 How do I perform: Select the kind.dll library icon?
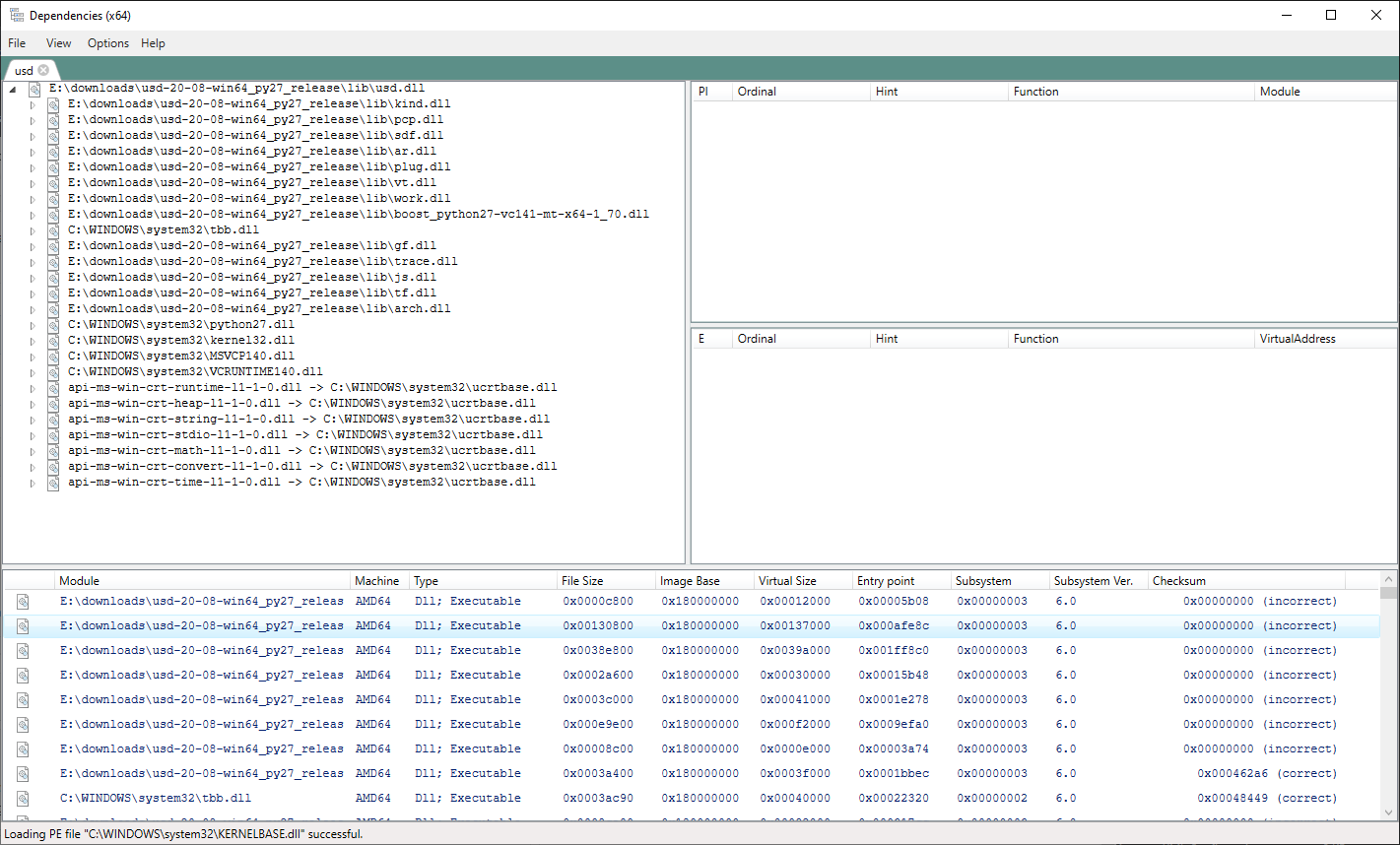coord(52,103)
